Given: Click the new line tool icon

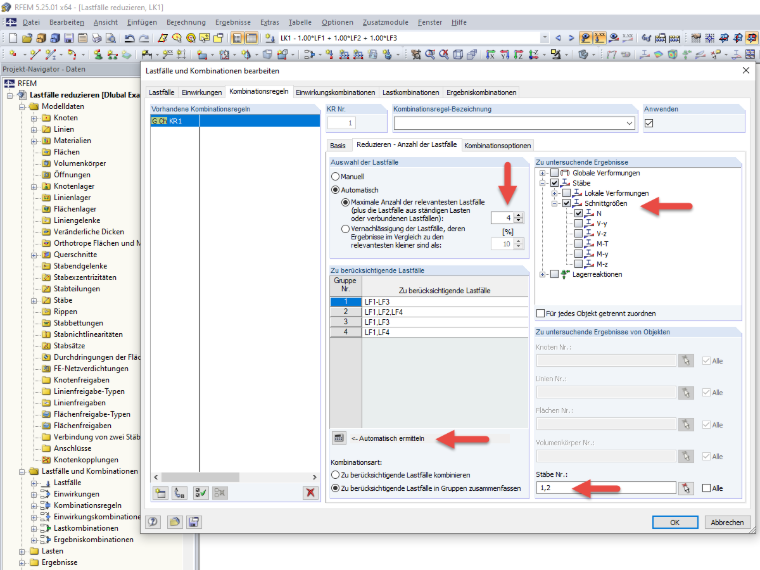Looking at the screenshot, I should pyautogui.click(x=35, y=54).
